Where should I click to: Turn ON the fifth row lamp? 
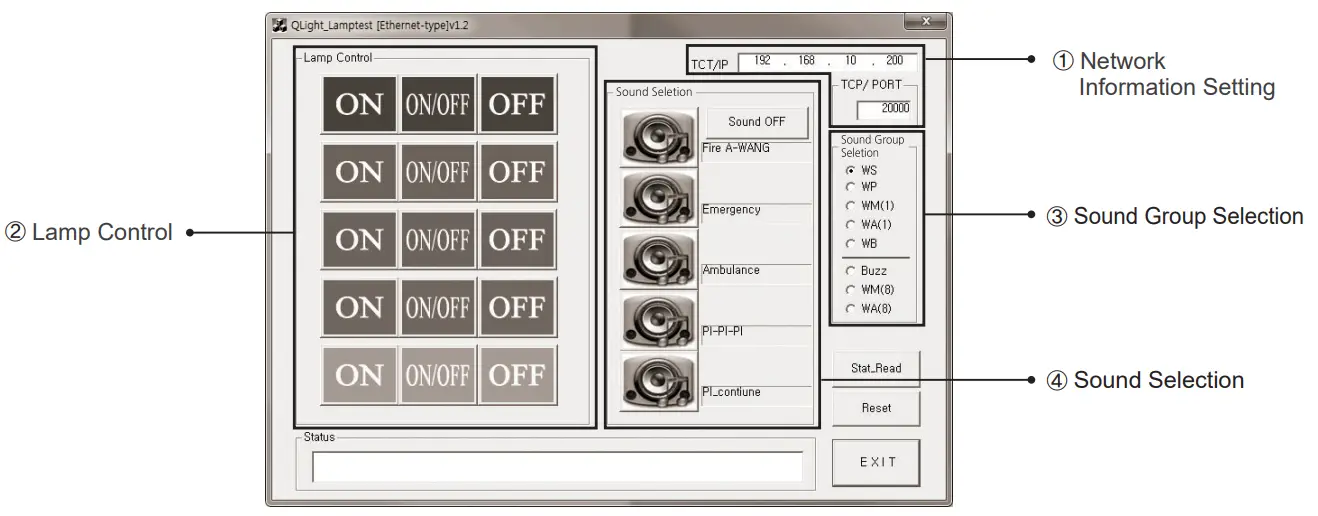(x=359, y=375)
